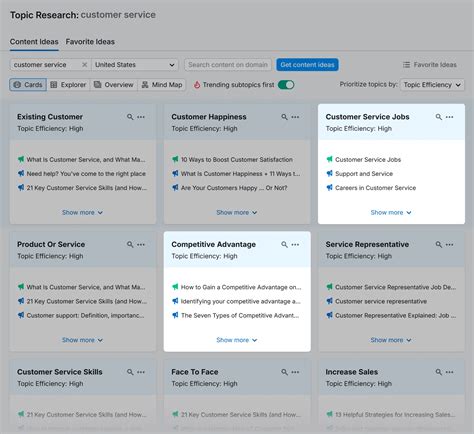474x434 pixels.
Task: Open Customer support: Definition, importanc... headline
Action: (85, 315)
